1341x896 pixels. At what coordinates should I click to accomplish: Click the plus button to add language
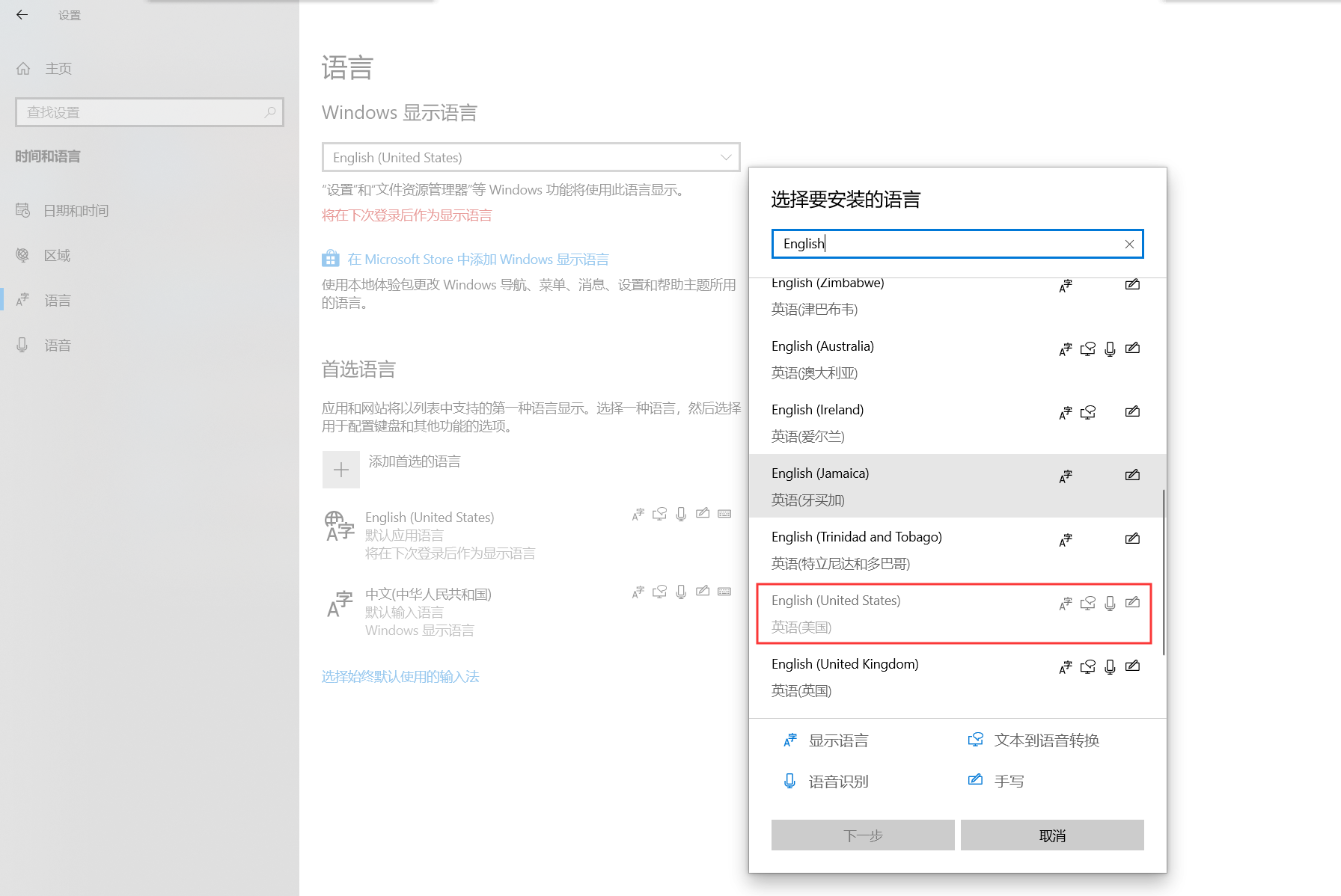click(x=341, y=470)
